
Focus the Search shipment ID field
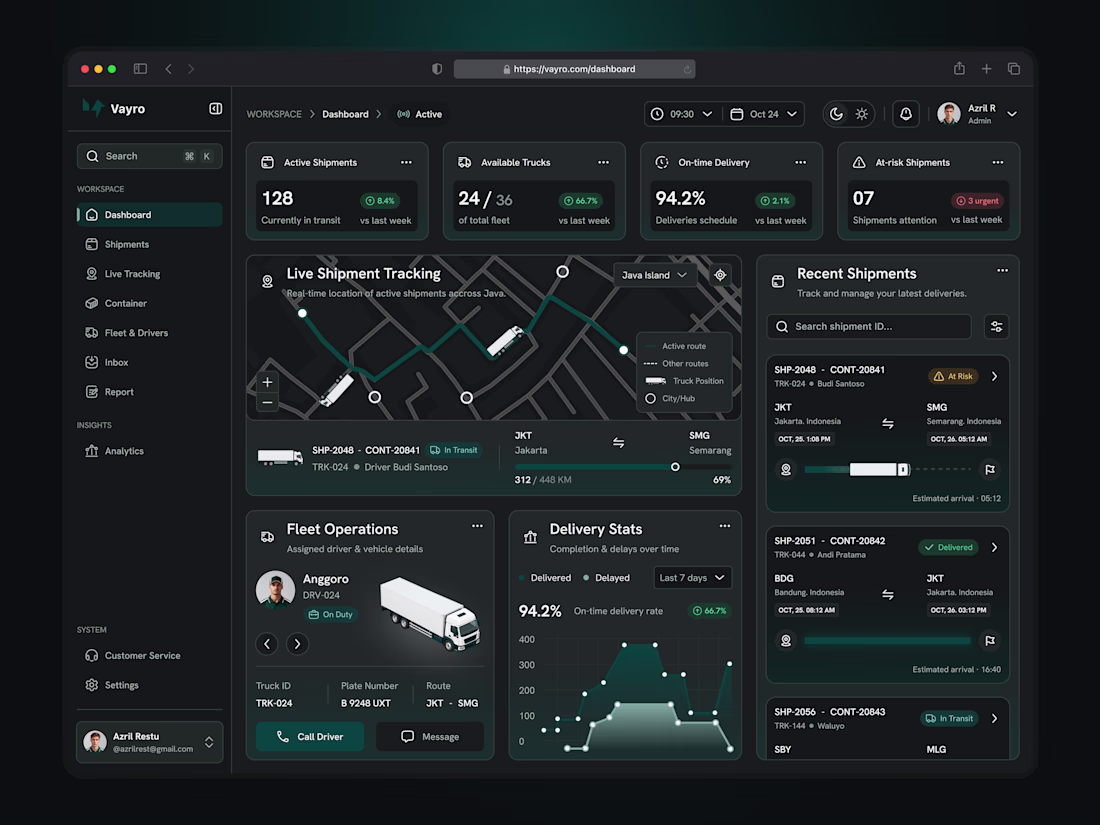869,326
